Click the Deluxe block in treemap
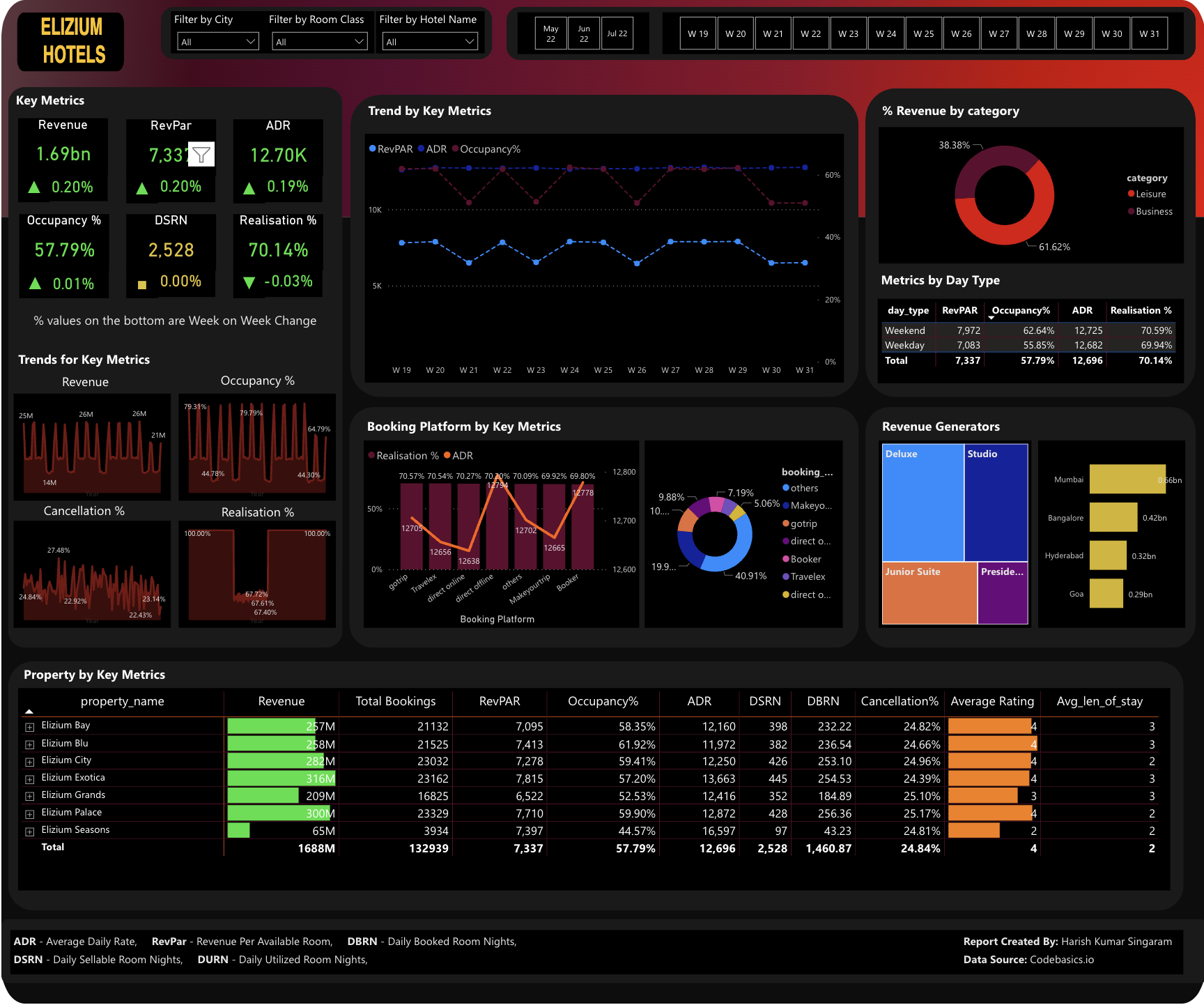Viewport: 1204px width, 1005px height. (923, 502)
